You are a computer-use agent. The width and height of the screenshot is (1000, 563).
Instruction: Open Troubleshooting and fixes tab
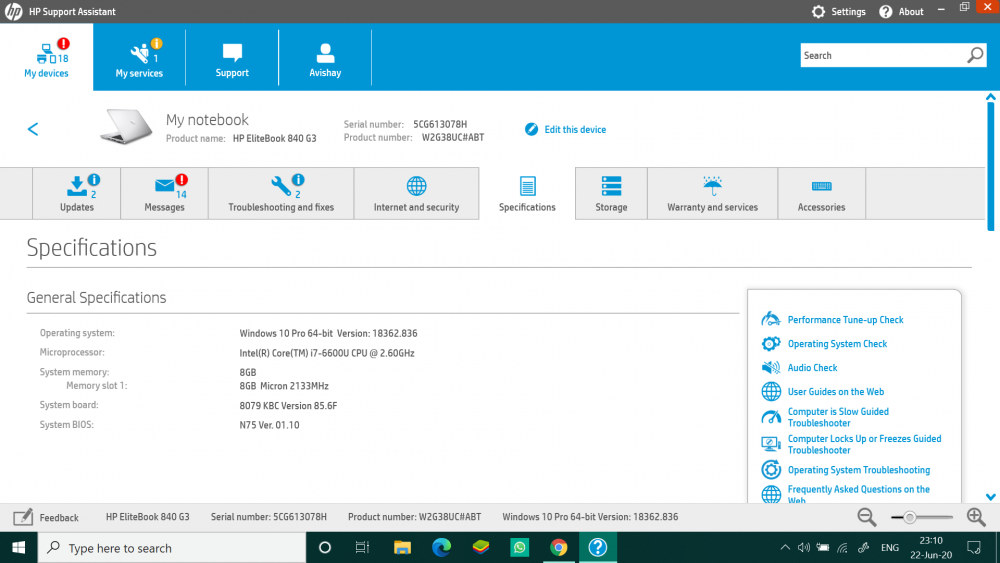(281, 194)
